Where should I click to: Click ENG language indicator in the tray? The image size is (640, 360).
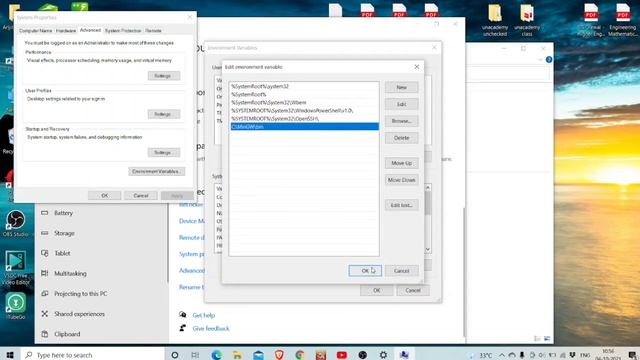pos(585,355)
